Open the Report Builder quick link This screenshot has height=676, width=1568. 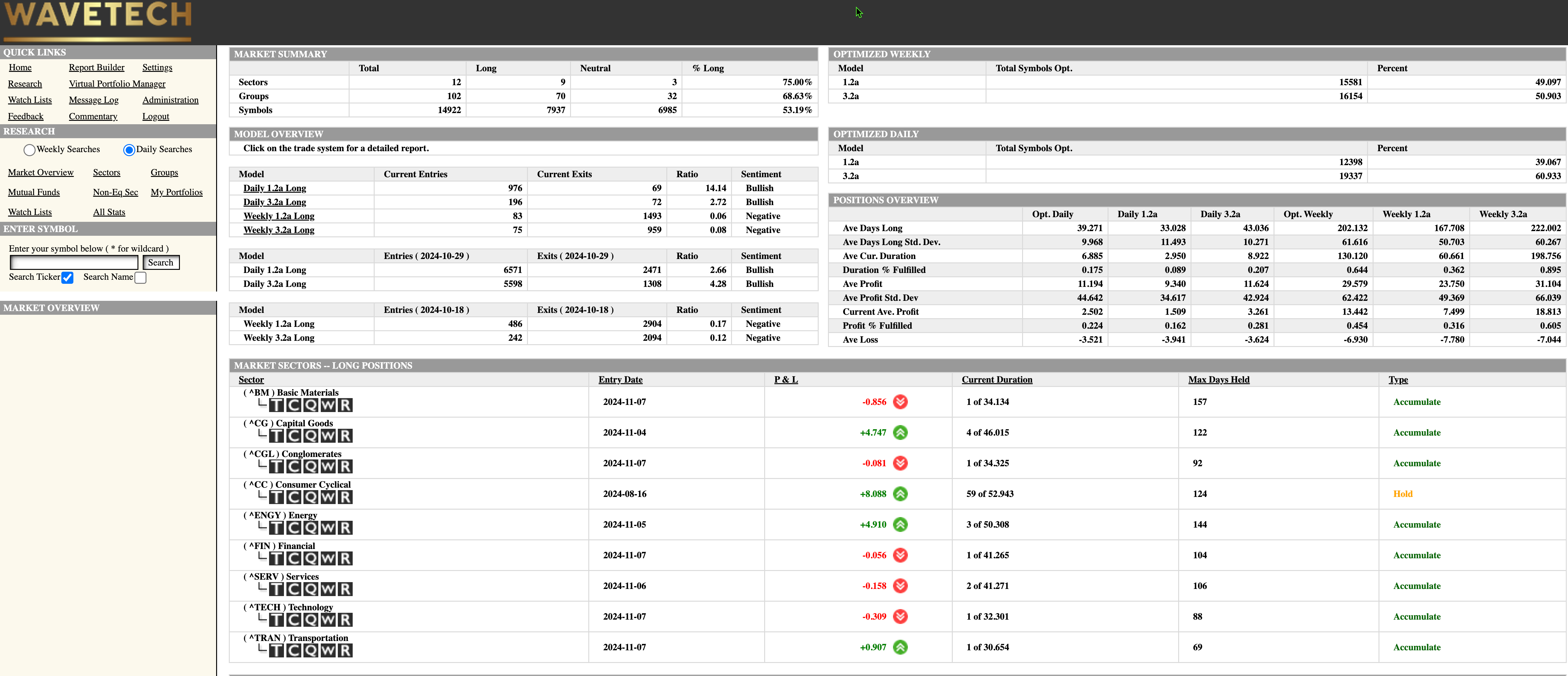(x=96, y=68)
